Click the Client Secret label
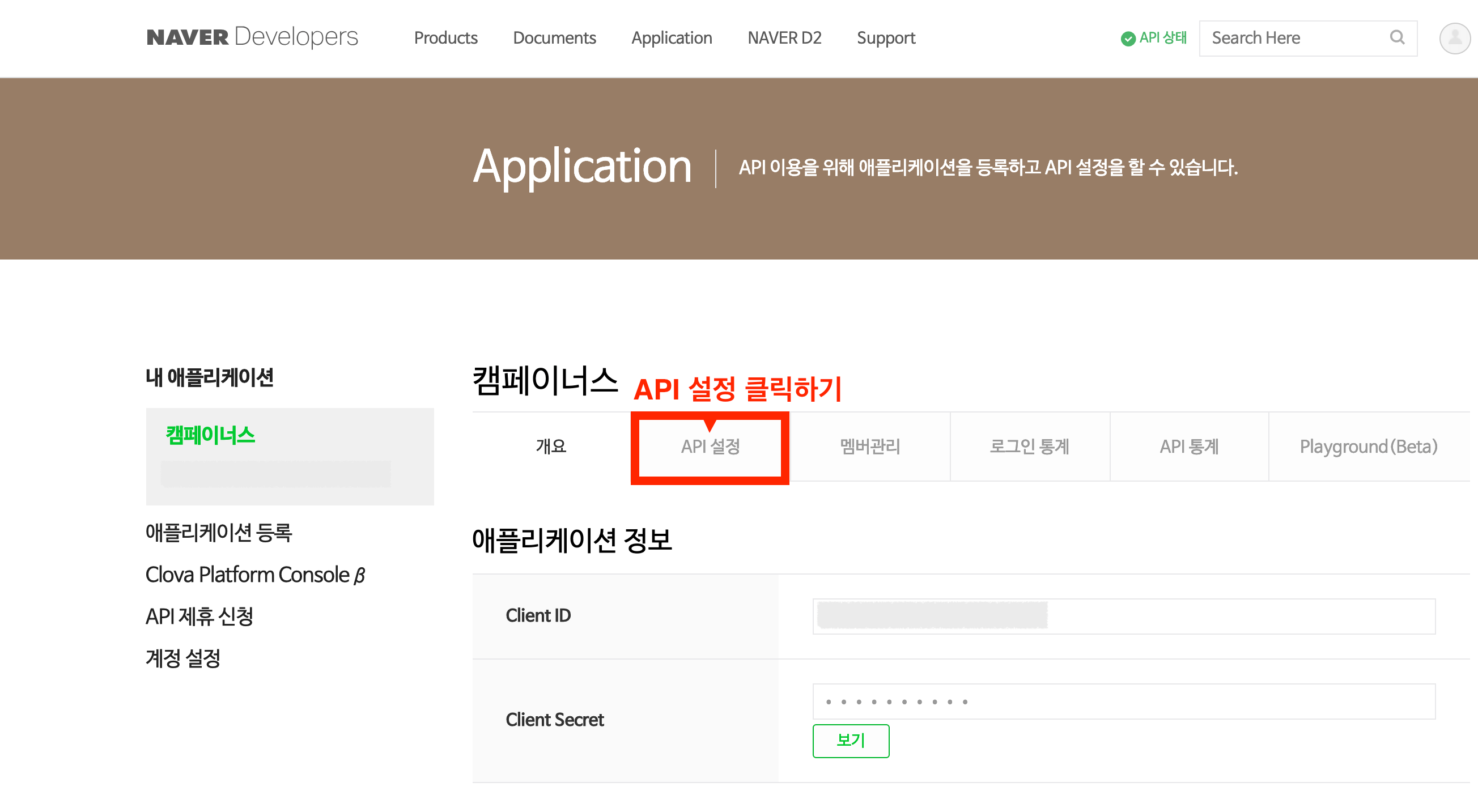 tap(555, 720)
